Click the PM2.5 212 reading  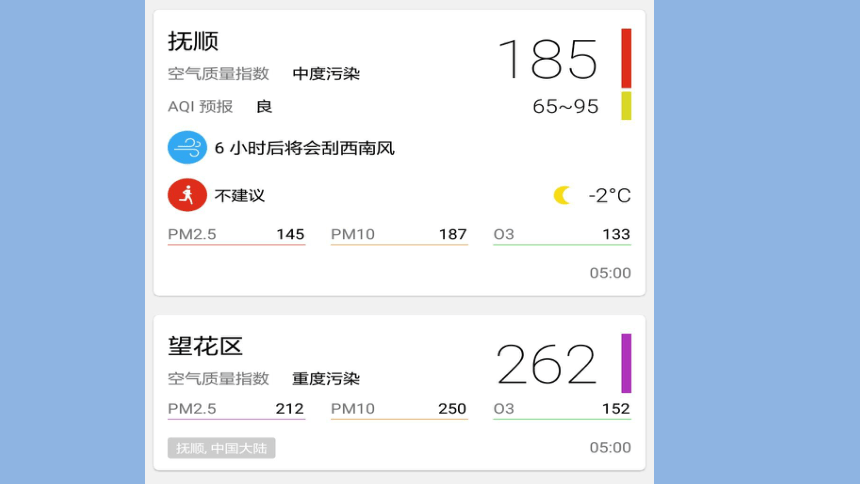click(236, 409)
